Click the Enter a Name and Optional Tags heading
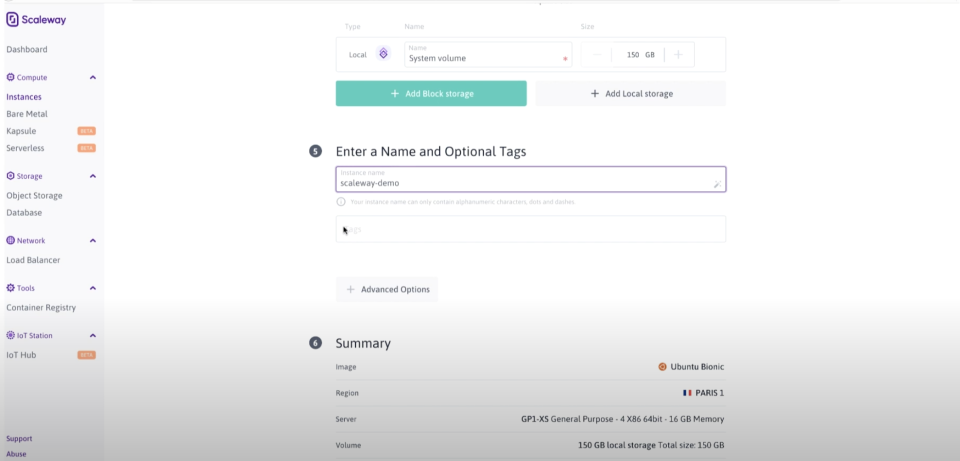The height and width of the screenshot is (461, 960). pyautogui.click(x=431, y=151)
